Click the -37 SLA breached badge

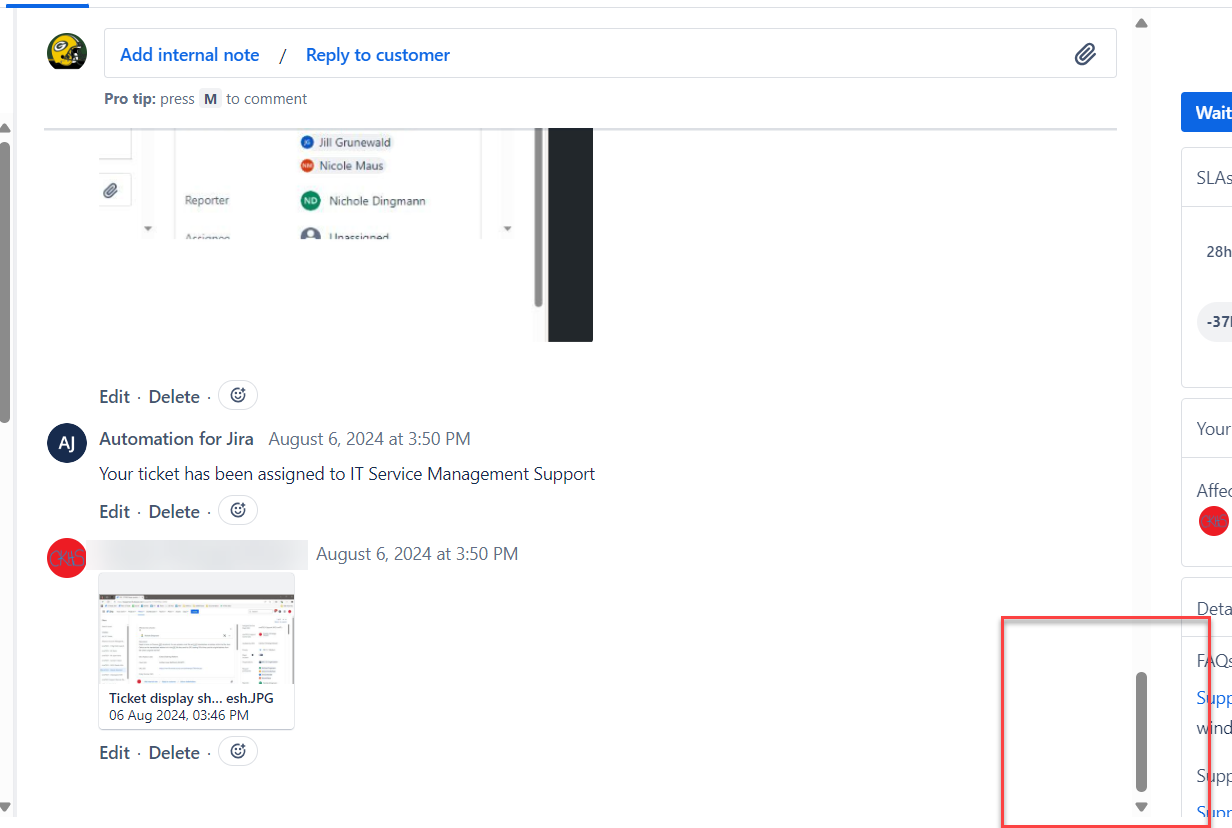pos(1215,322)
